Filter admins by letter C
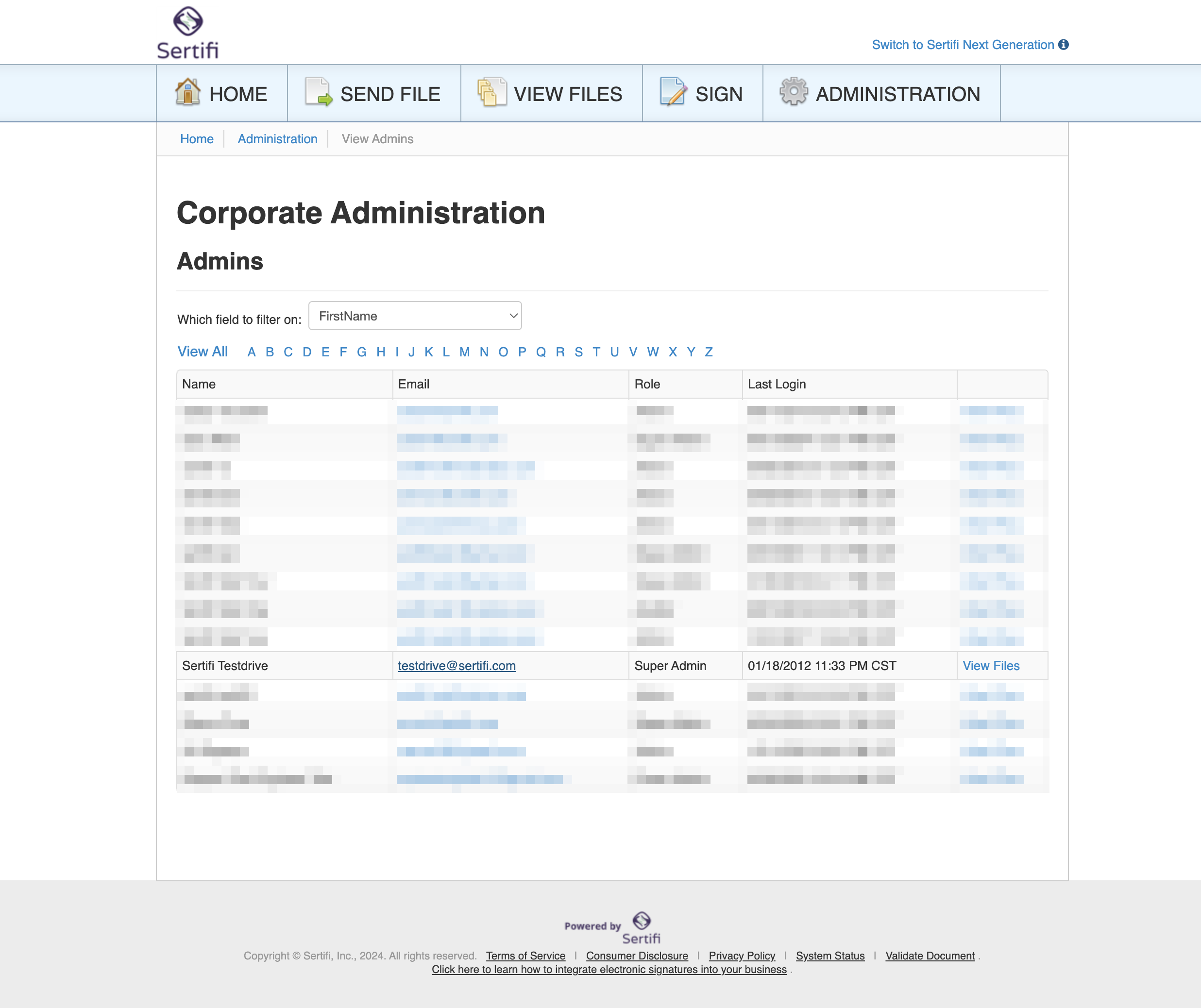Viewport: 1201px width, 1008px height. point(288,352)
